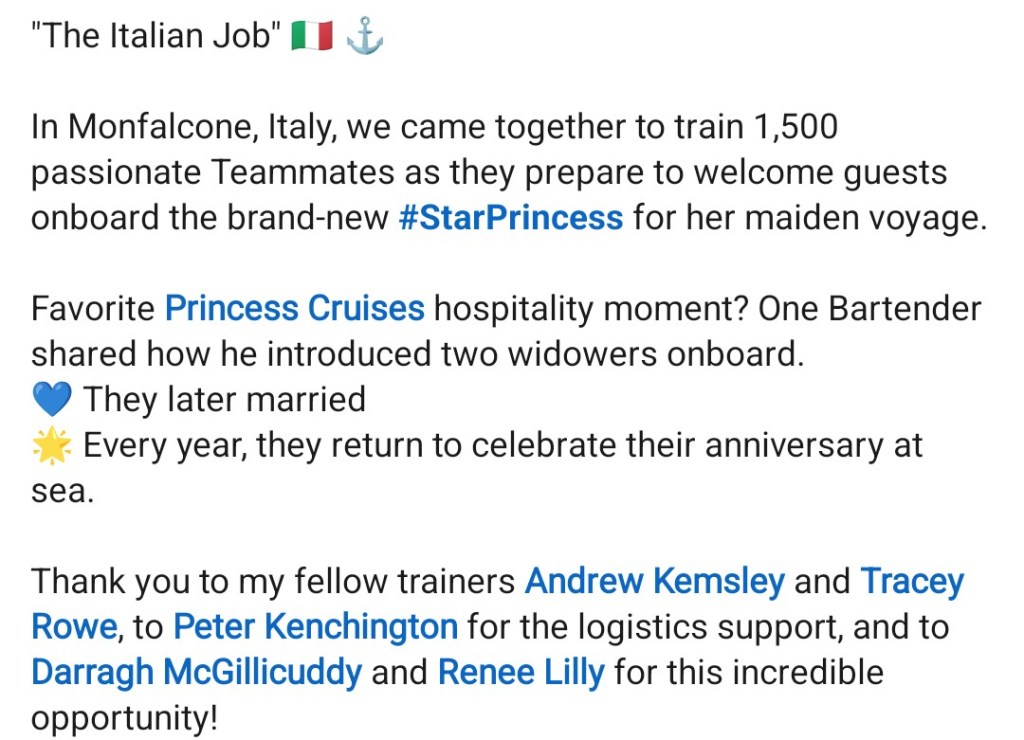Viewport: 1024px width, 740px height.
Task: Click the Tracey mention at line end
Action: click(x=912, y=581)
